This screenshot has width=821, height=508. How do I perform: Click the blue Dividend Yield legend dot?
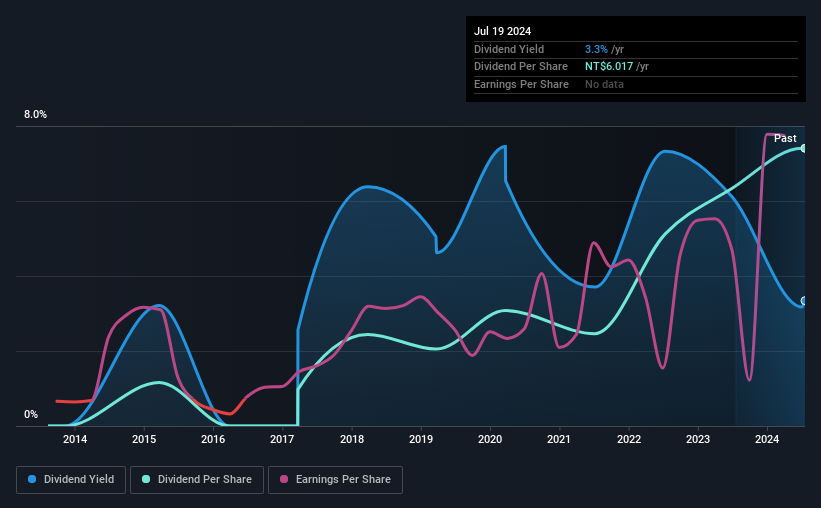(32, 479)
